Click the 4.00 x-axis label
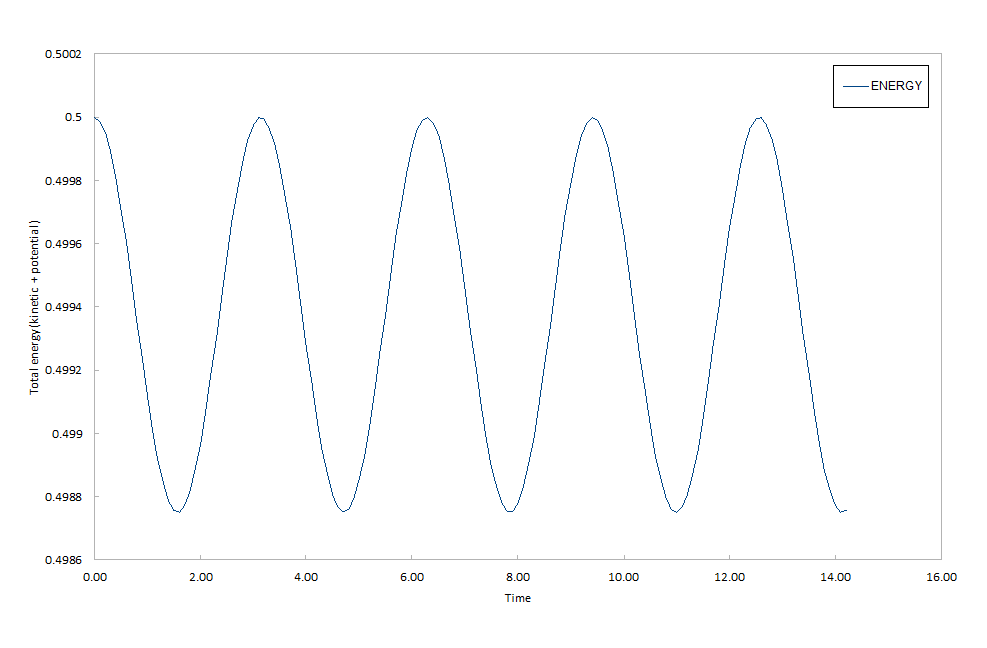The height and width of the screenshot is (648, 987). pyautogui.click(x=306, y=577)
